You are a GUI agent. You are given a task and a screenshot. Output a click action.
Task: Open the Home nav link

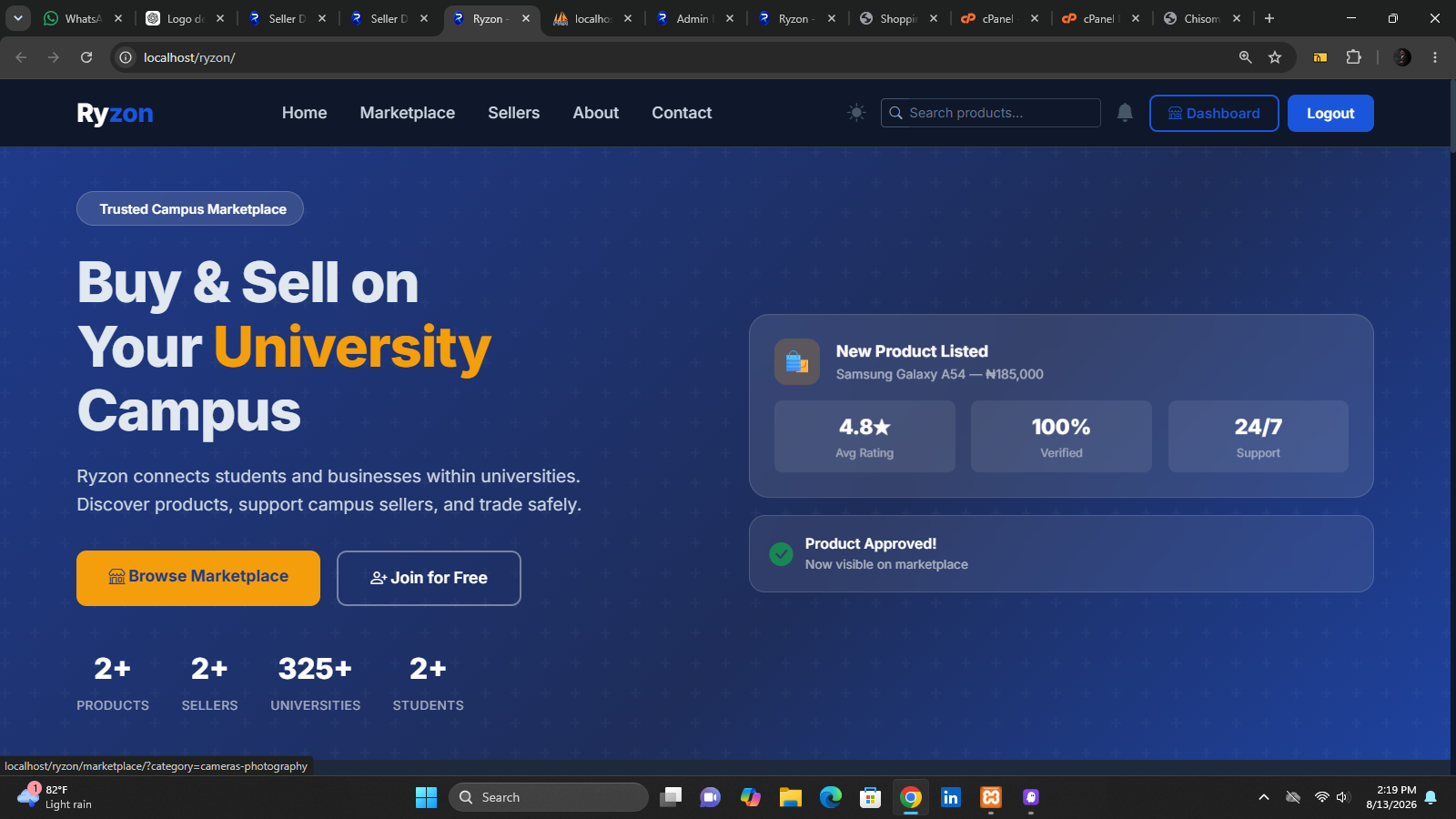point(304,113)
